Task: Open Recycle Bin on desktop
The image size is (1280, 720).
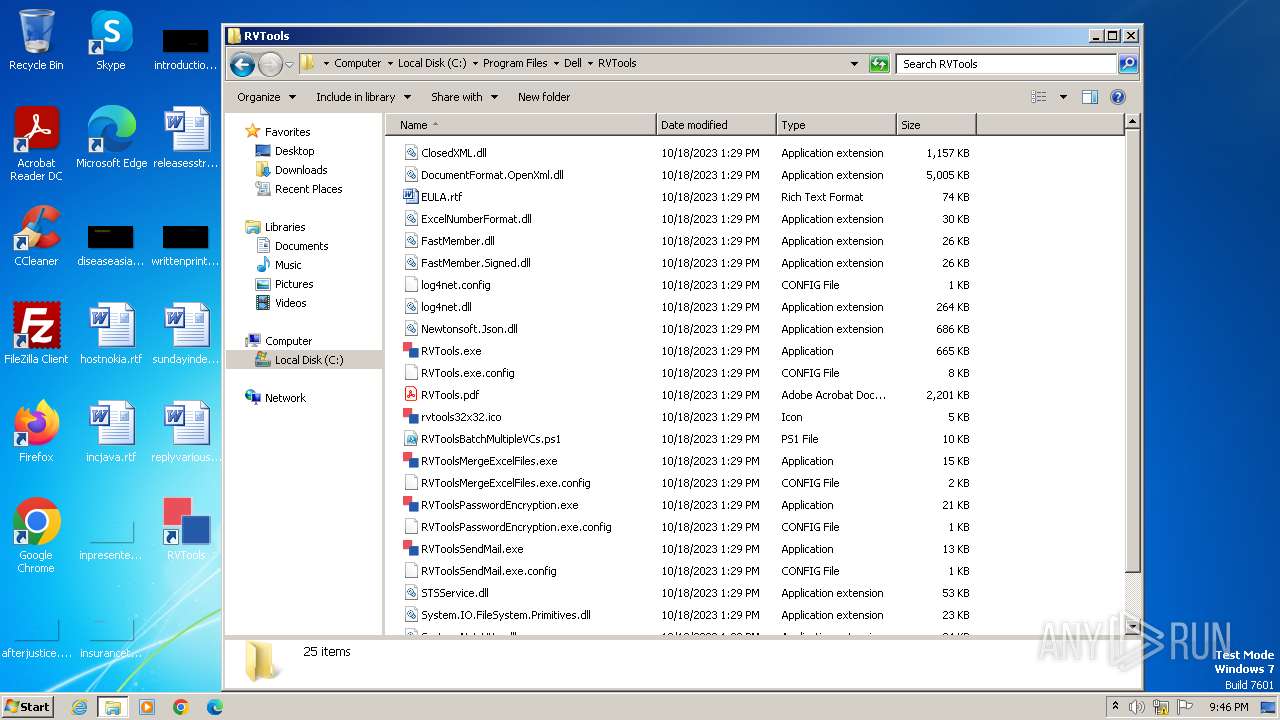Action: tap(36, 41)
